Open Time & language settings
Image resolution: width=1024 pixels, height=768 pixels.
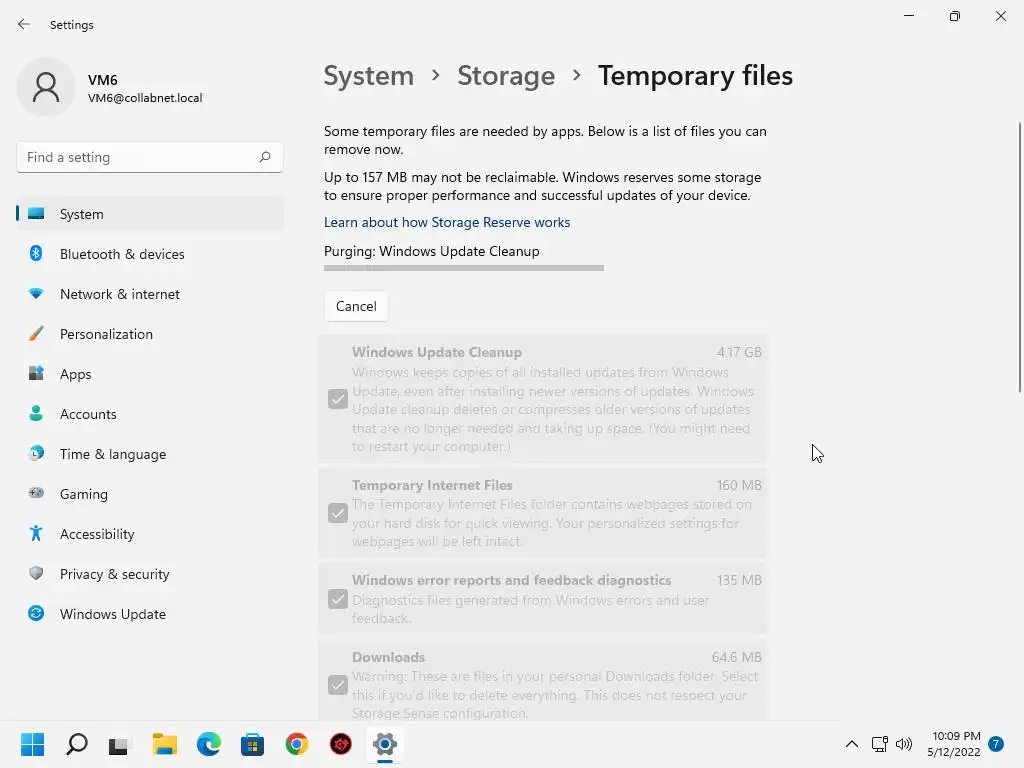click(x=112, y=454)
